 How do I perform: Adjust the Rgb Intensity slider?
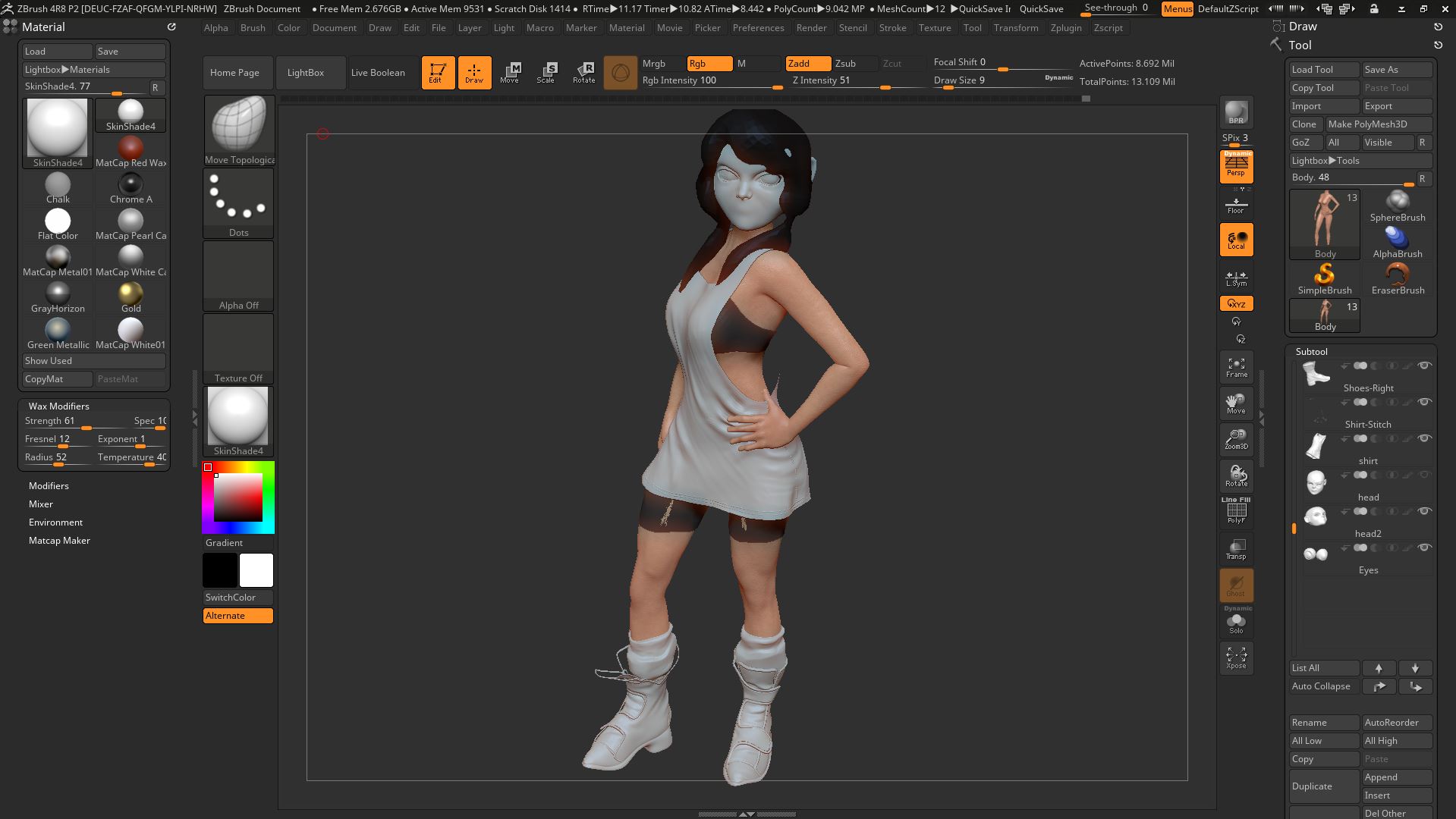point(712,81)
